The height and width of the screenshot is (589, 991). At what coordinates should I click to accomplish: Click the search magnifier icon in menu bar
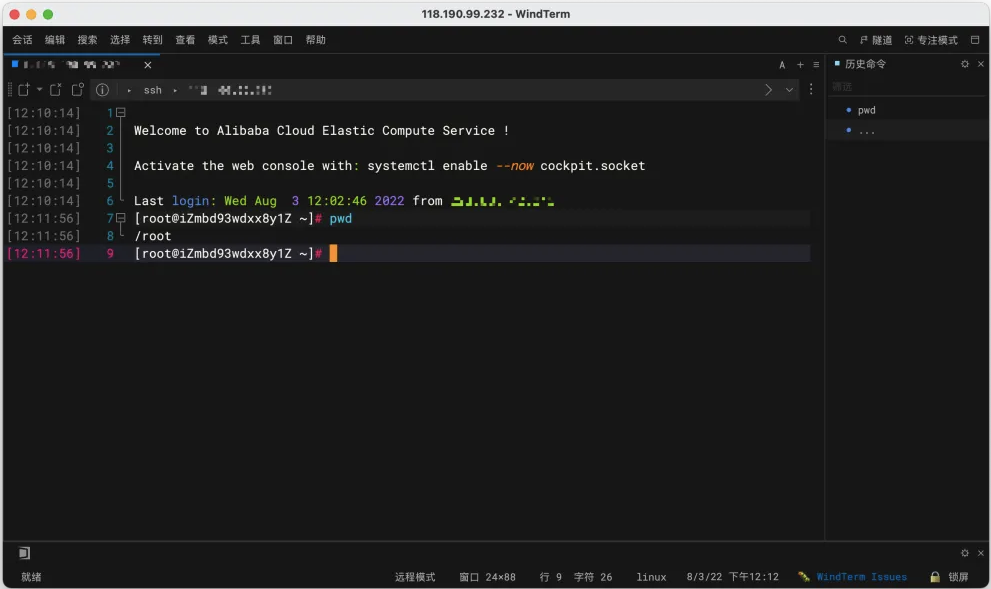tap(842, 40)
